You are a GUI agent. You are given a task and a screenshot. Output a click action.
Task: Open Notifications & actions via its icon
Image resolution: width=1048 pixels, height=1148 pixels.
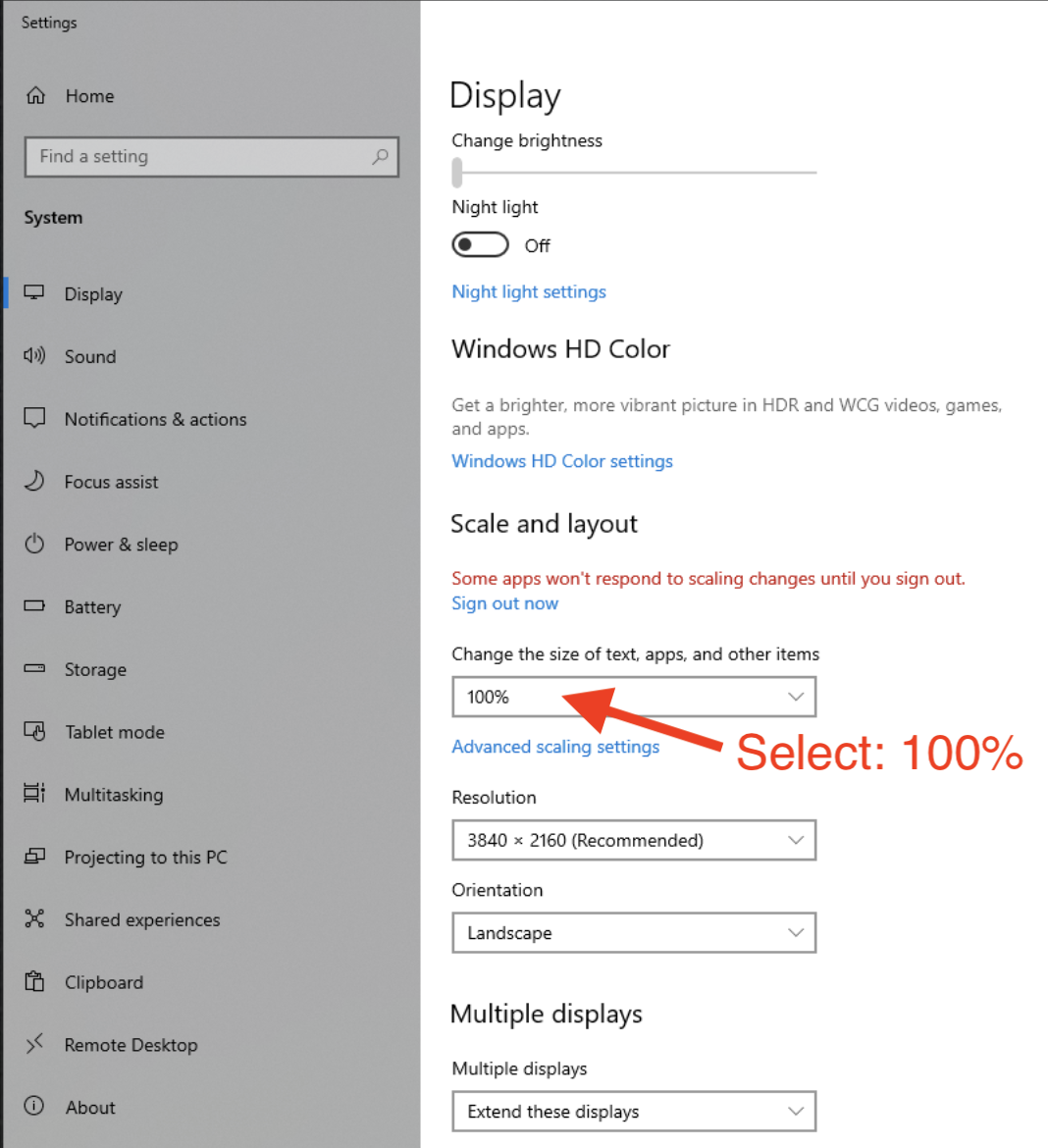(34, 419)
